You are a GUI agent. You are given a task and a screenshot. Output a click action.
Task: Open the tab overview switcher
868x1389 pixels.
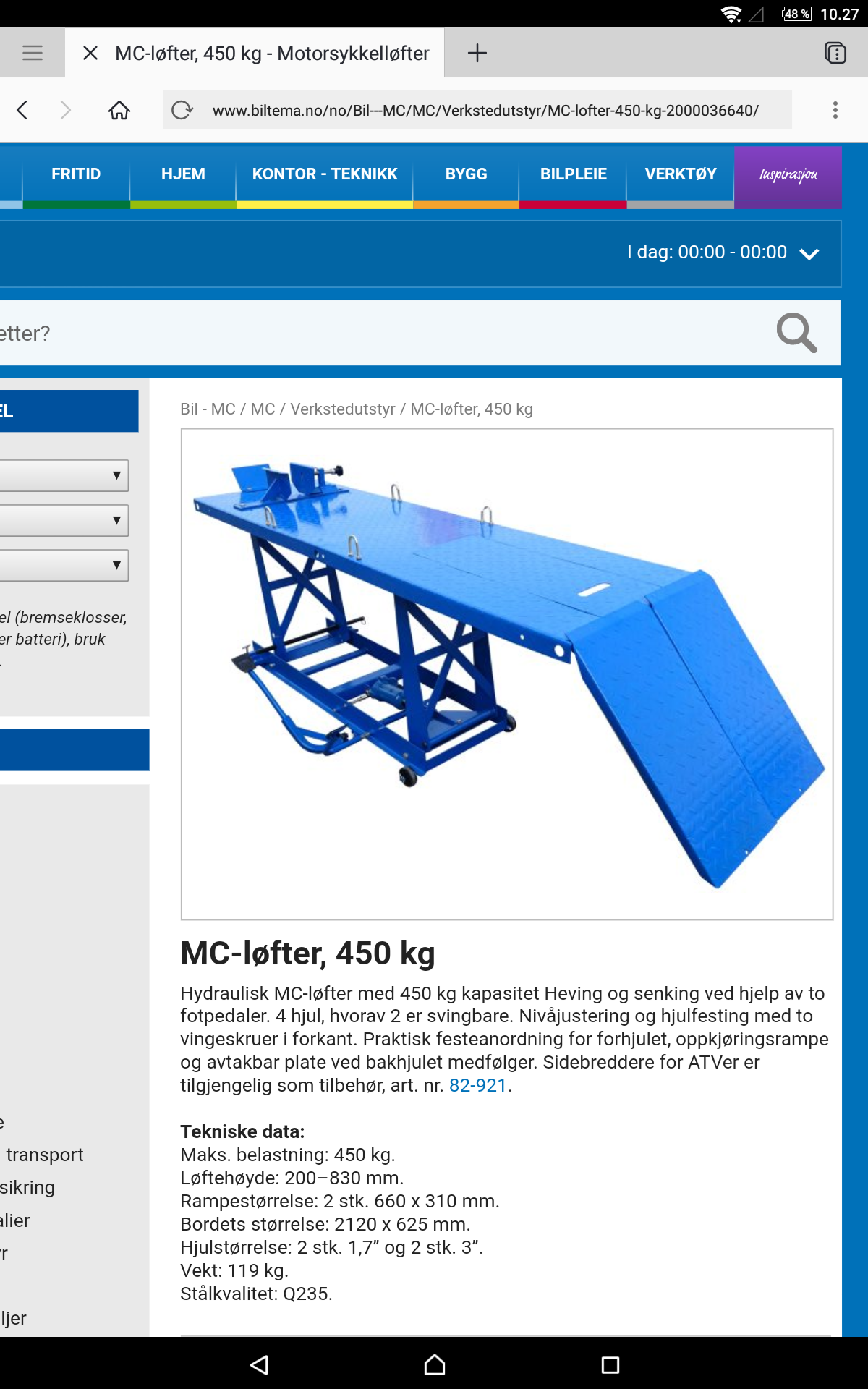tap(835, 53)
